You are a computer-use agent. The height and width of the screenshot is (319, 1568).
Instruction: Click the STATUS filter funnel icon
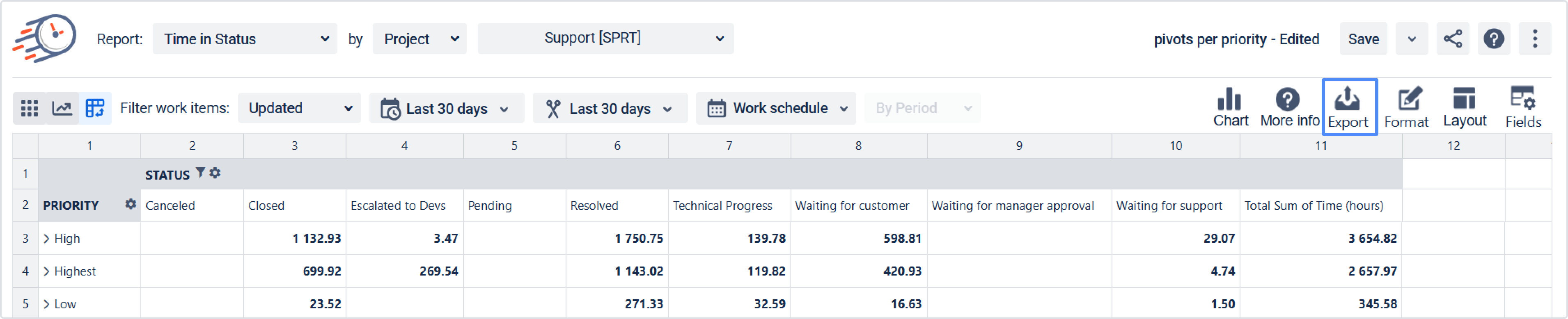point(200,173)
